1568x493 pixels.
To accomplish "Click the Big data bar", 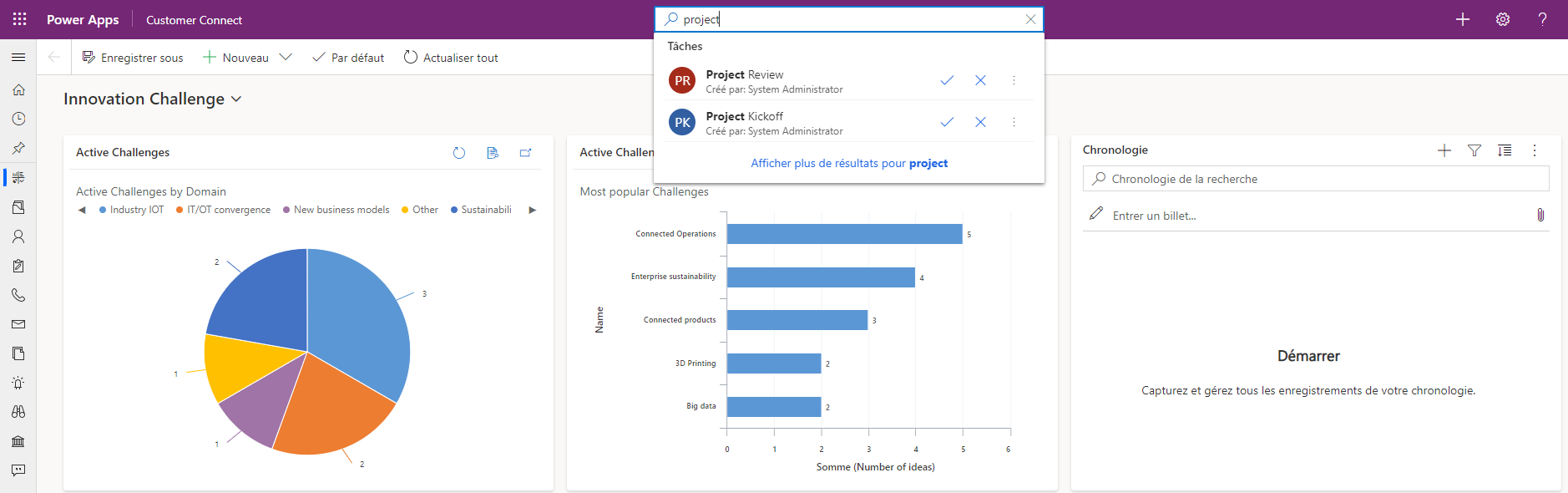I will click(774, 407).
